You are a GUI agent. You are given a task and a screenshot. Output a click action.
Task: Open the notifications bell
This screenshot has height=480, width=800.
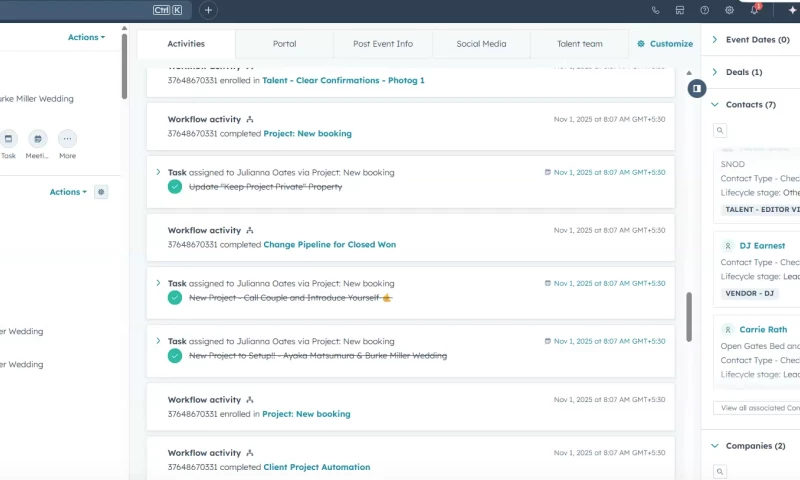pos(755,10)
